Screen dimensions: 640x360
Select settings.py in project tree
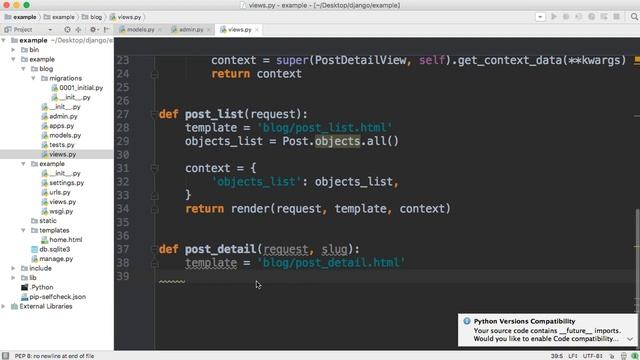click(62, 183)
